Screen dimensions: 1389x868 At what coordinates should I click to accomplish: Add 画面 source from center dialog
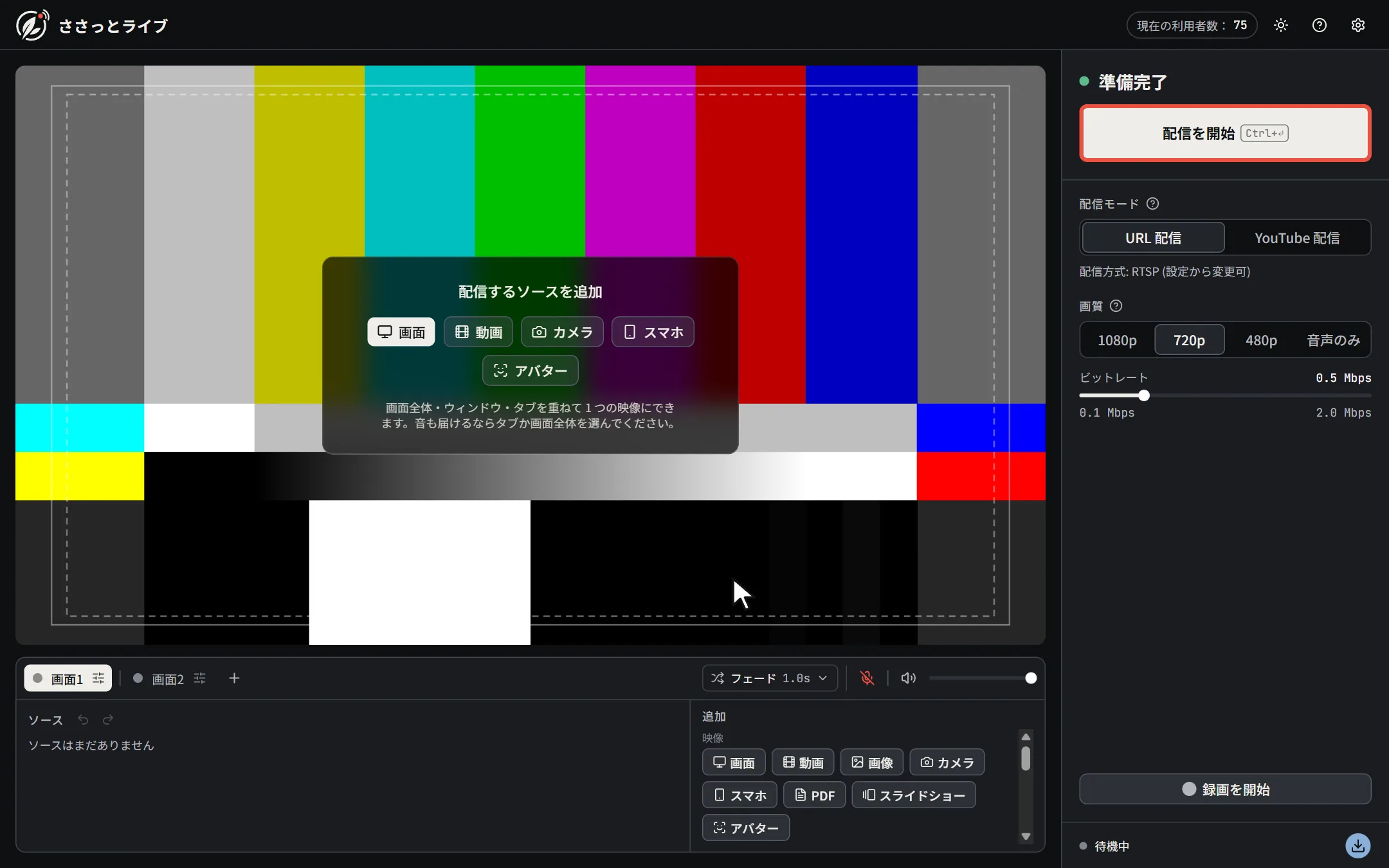401,332
